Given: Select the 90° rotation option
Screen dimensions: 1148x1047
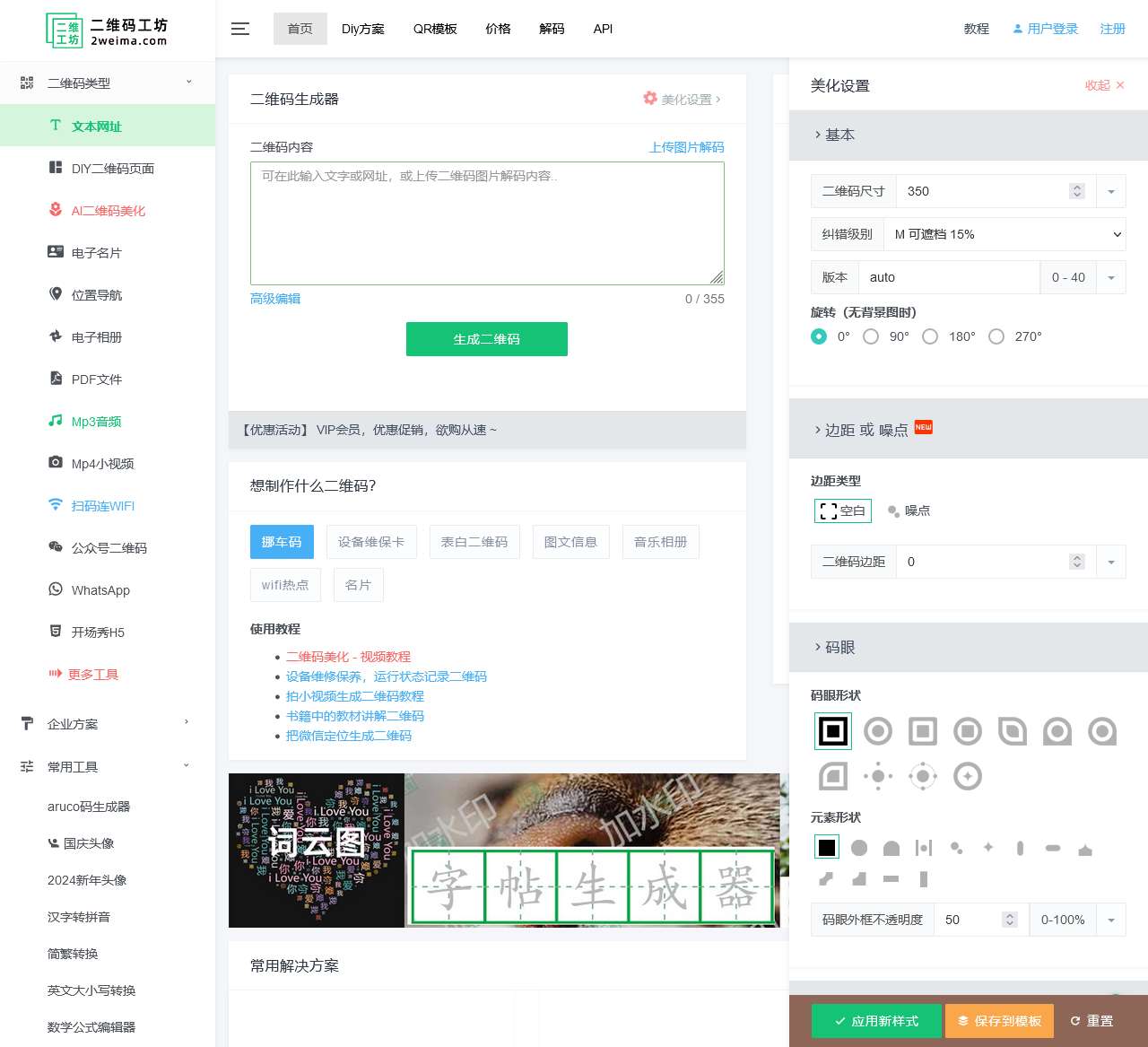Looking at the screenshot, I should 871,336.
